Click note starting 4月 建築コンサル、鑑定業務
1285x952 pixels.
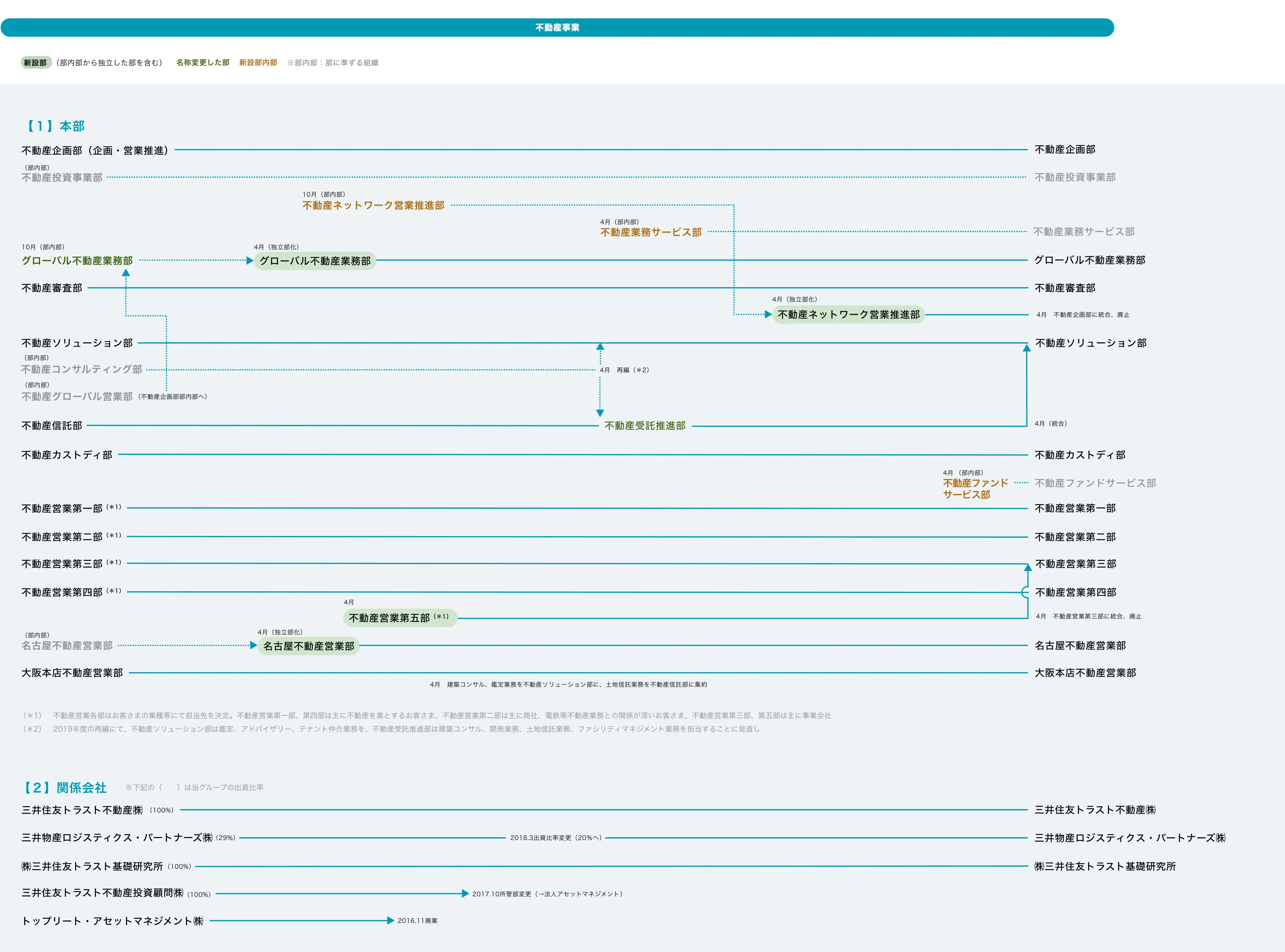[568, 685]
